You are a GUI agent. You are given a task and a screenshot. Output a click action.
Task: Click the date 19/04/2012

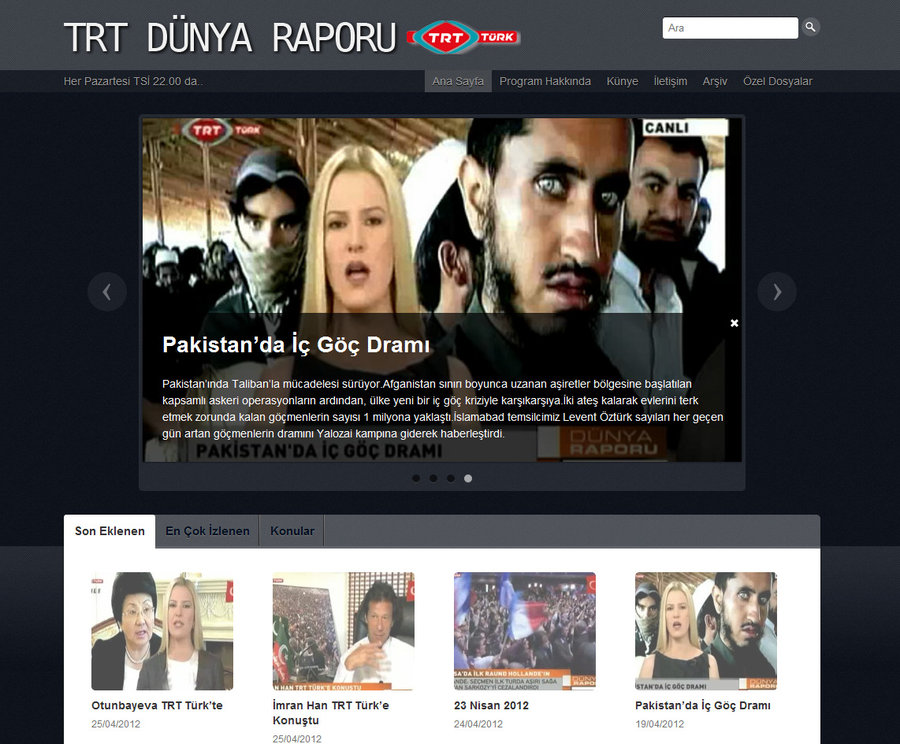[660, 724]
